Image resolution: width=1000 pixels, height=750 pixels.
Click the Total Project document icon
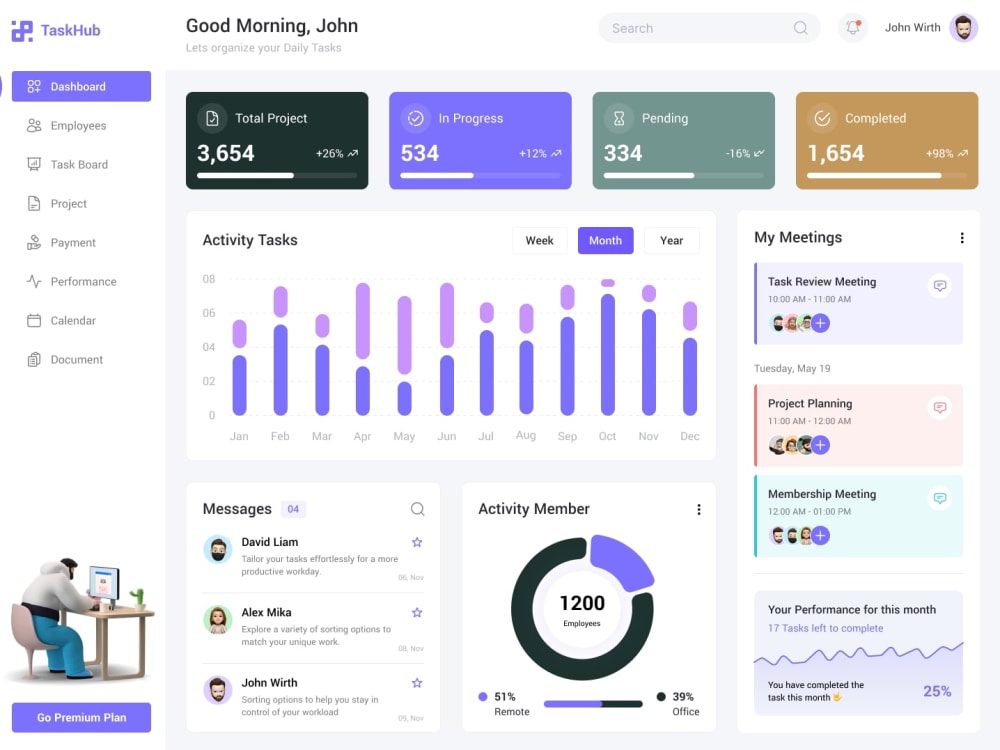pyautogui.click(x=212, y=118)
